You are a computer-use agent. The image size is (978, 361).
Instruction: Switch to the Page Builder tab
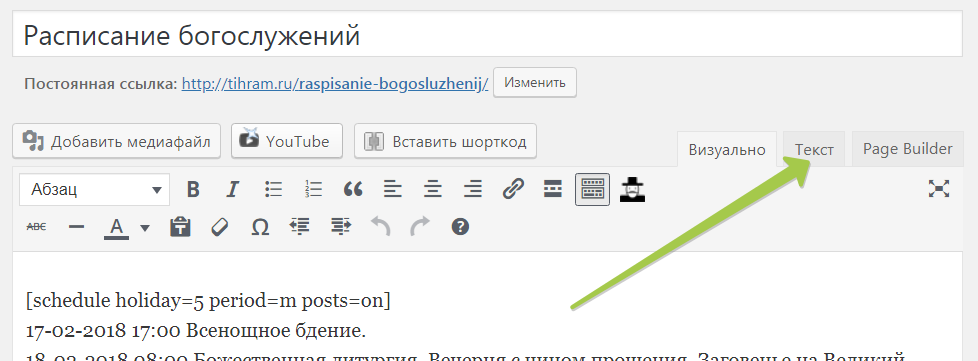pos(908,150)
